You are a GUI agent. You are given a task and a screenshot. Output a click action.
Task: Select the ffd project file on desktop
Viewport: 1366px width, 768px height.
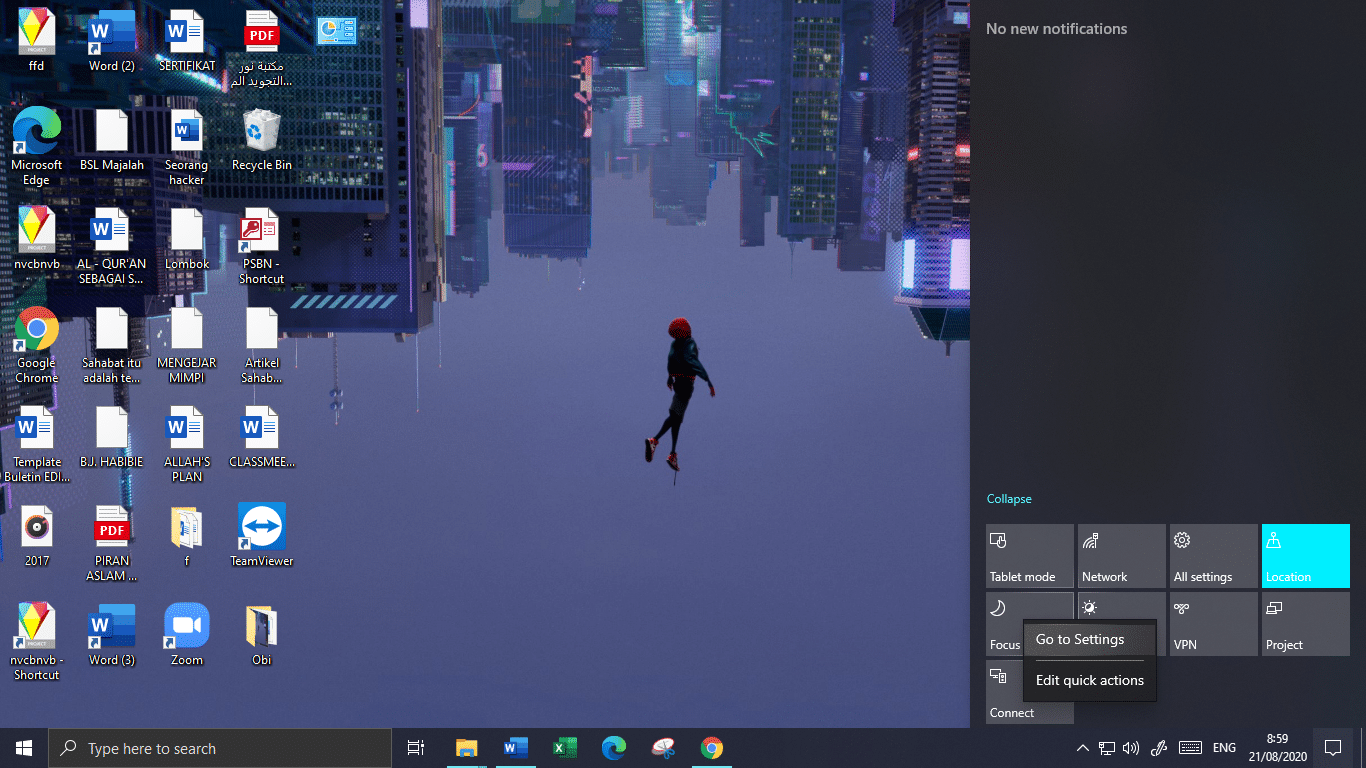pos(37,41)
